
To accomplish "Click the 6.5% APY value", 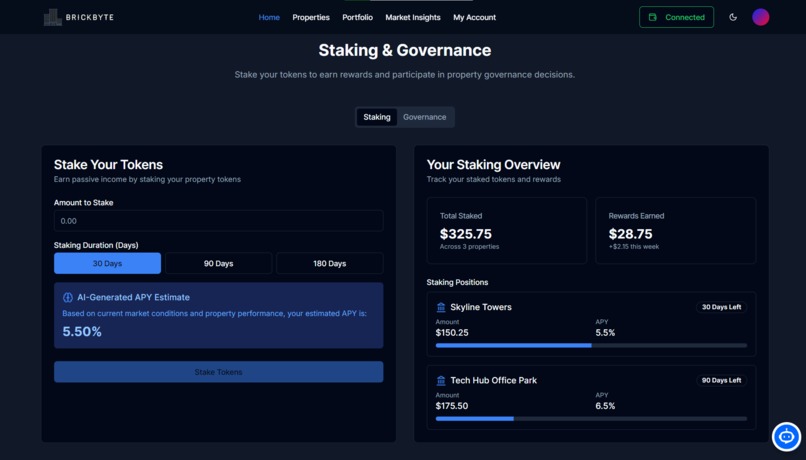I will click(x=605, y=406).
